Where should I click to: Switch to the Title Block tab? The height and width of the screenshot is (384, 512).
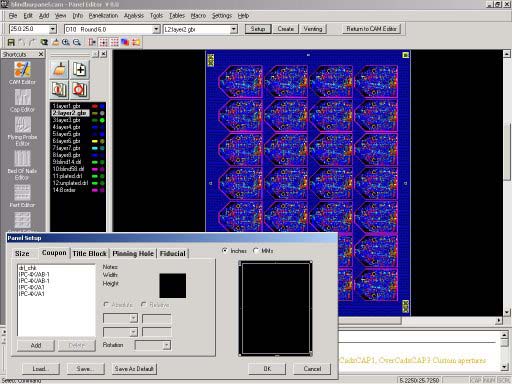coord(89,254)
